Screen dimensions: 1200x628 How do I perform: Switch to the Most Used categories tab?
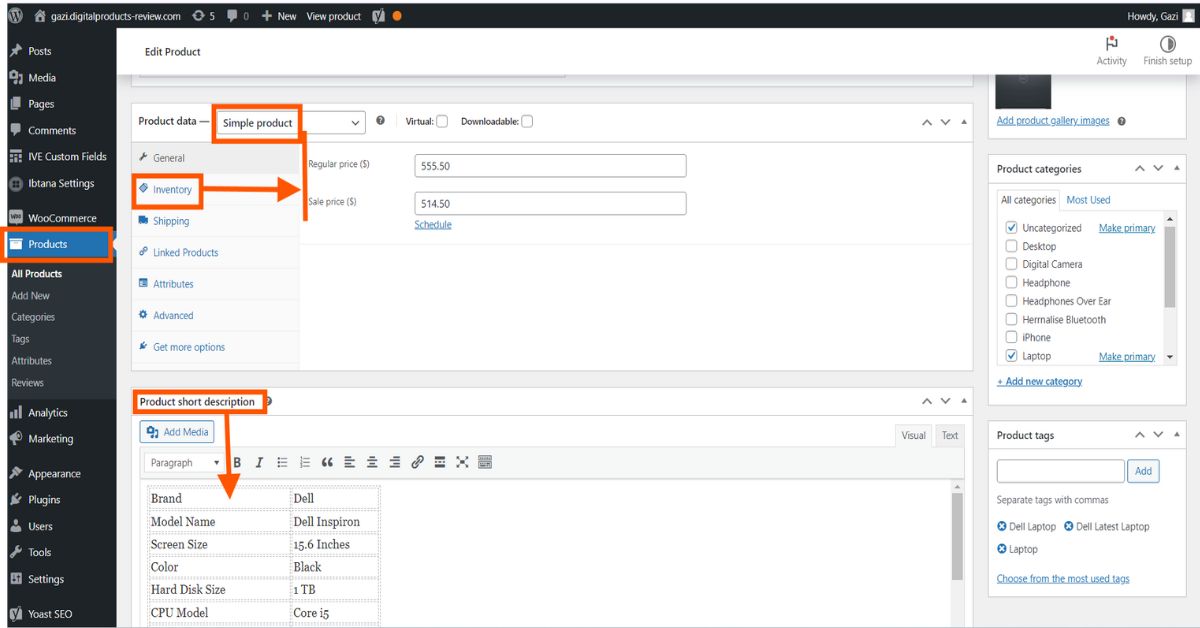1088,200
